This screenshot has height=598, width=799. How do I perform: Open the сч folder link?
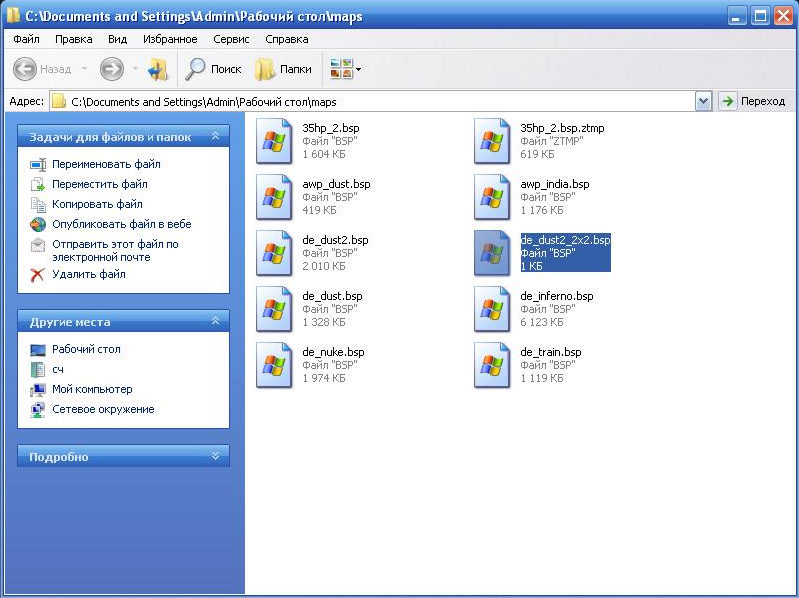(58, 369)
